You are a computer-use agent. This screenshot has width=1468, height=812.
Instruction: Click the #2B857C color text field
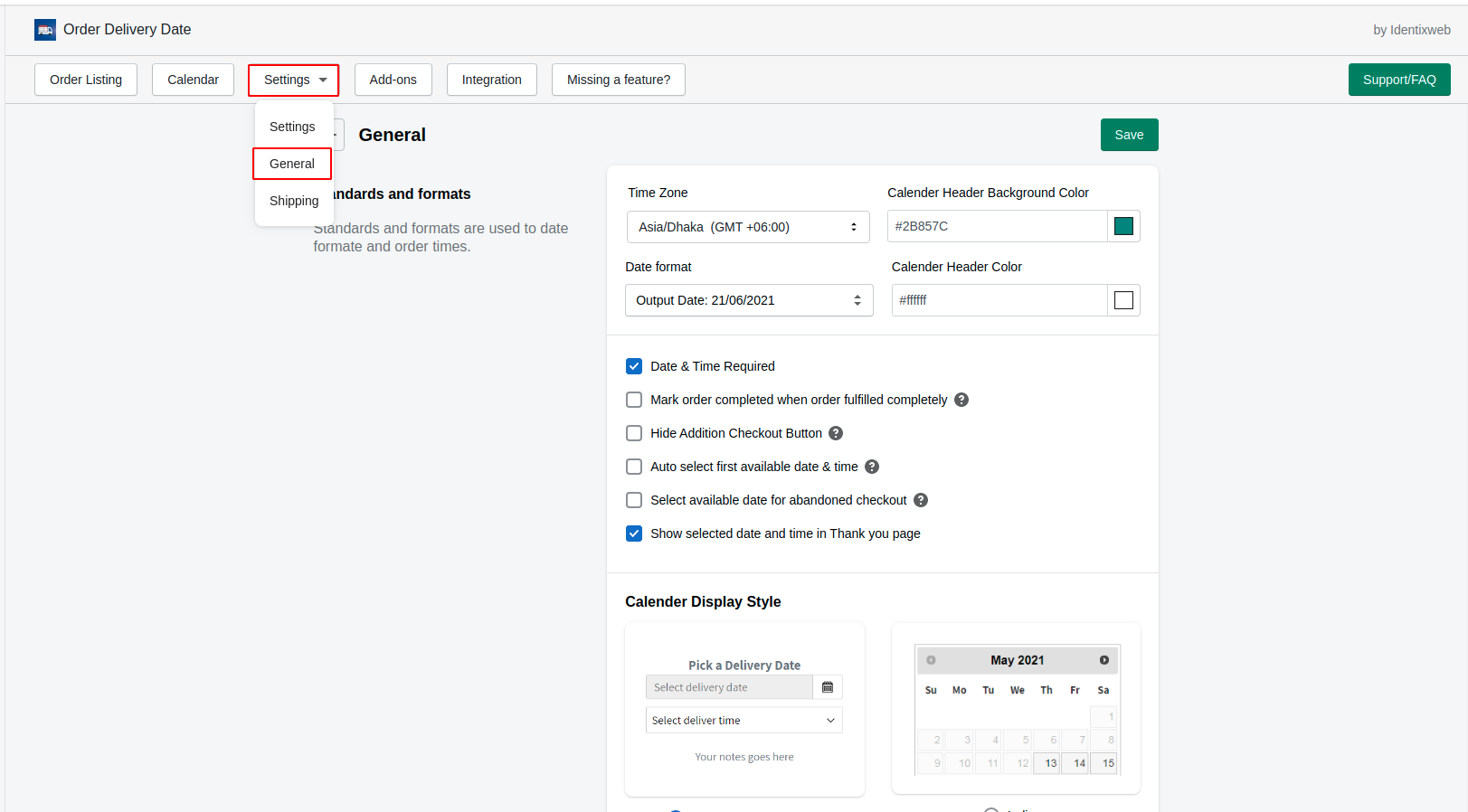coord(998,226)
